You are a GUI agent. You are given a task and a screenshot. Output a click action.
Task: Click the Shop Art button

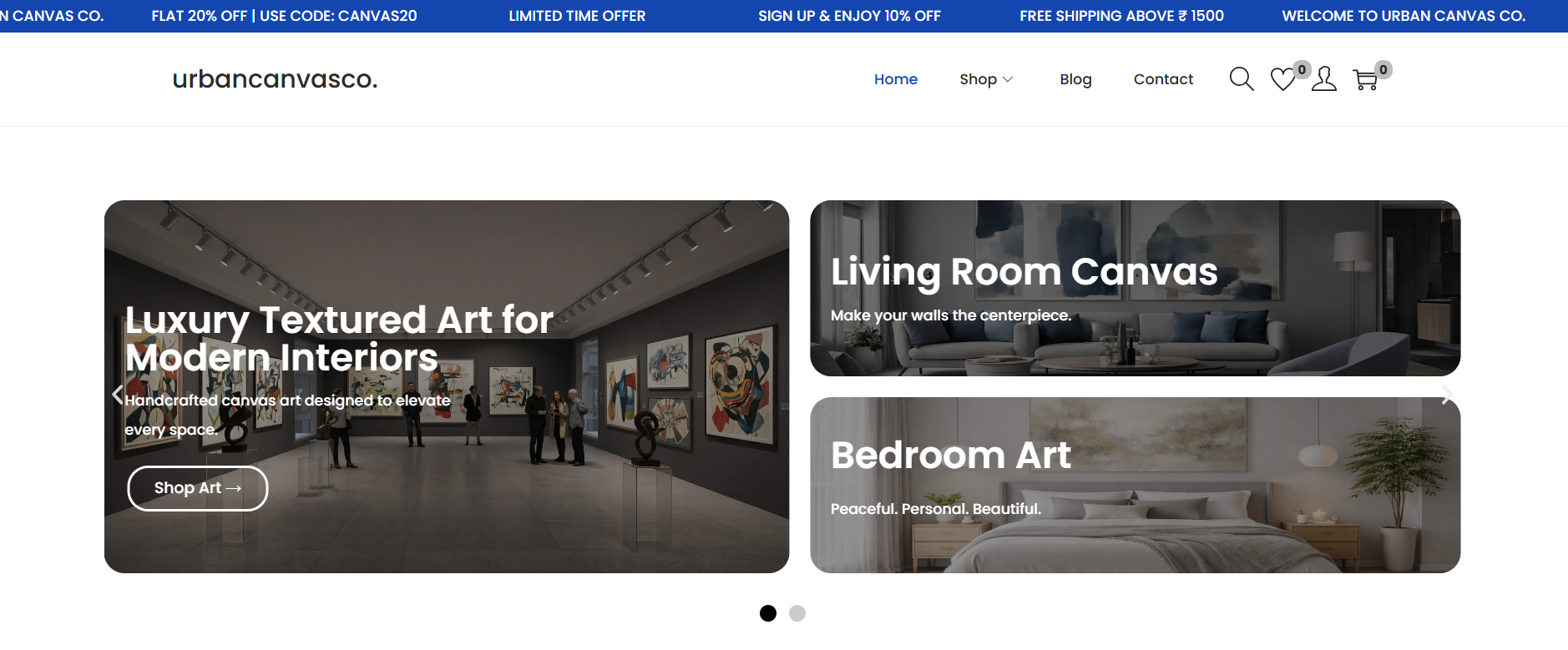[198, 488]
